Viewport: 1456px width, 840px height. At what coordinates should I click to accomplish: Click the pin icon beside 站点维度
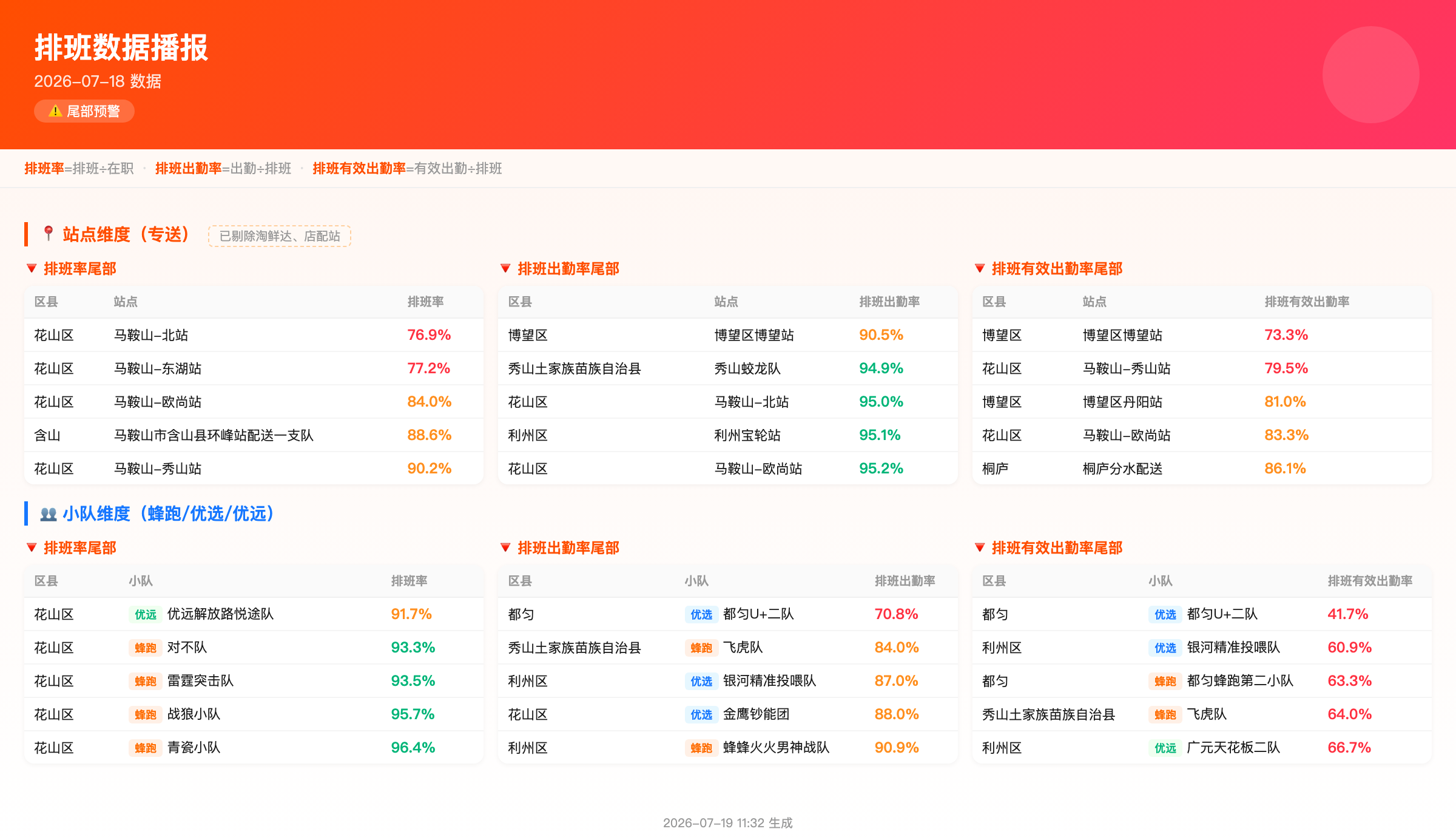click(49, 234)
